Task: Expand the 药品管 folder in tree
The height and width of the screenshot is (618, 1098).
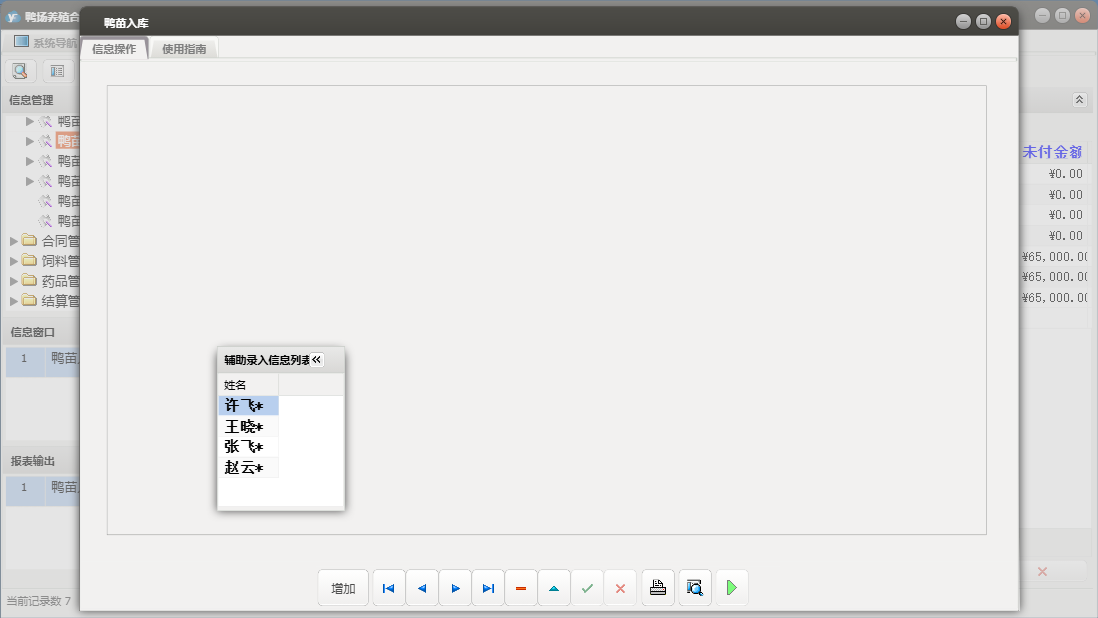Action: coord(13,281)
